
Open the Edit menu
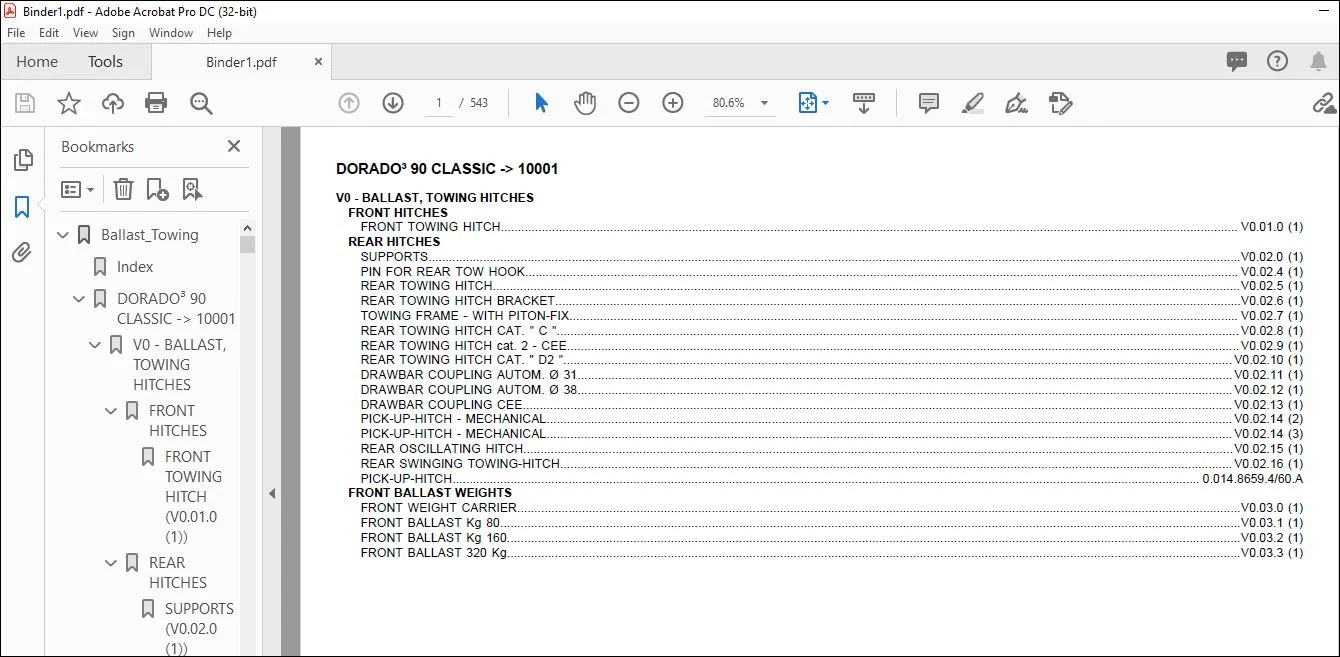point(49,33)
